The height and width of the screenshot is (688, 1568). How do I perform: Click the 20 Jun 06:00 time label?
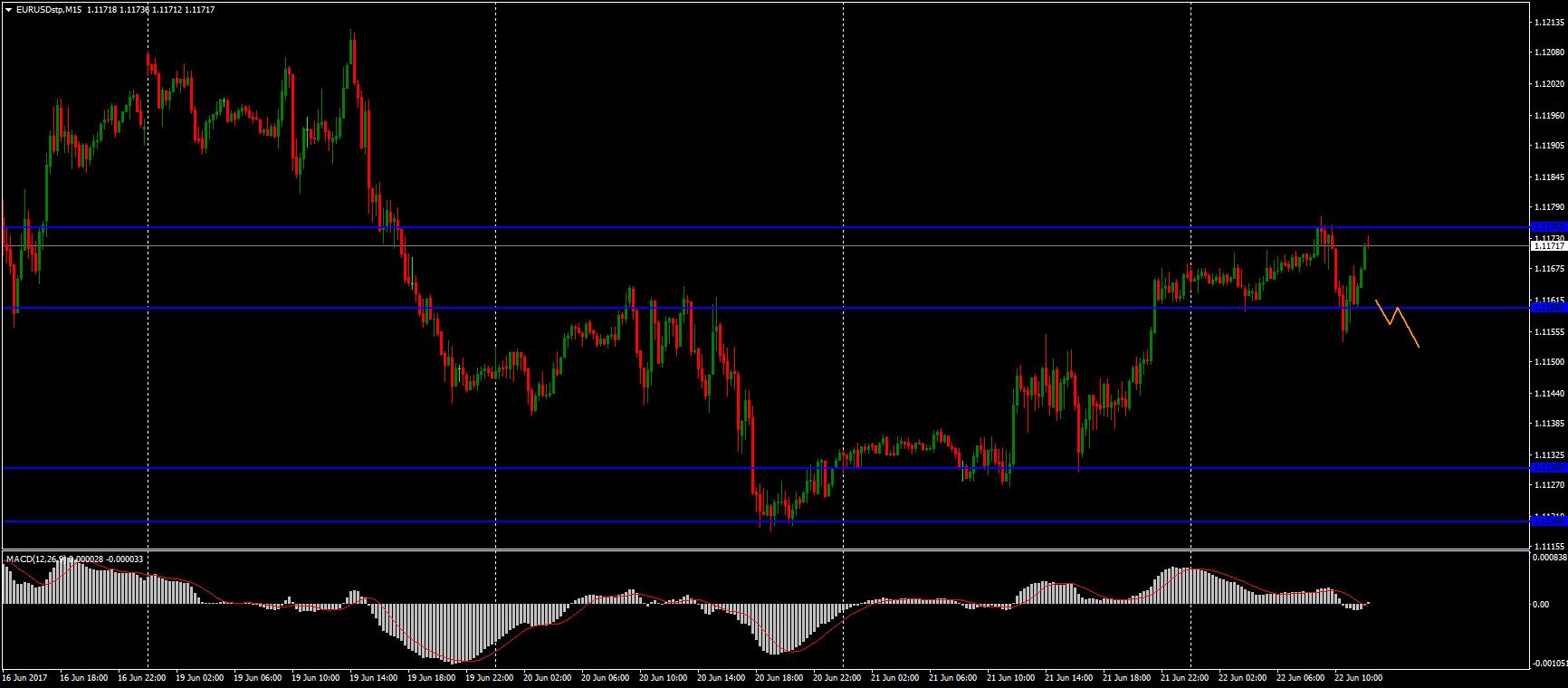click(606, 677)
